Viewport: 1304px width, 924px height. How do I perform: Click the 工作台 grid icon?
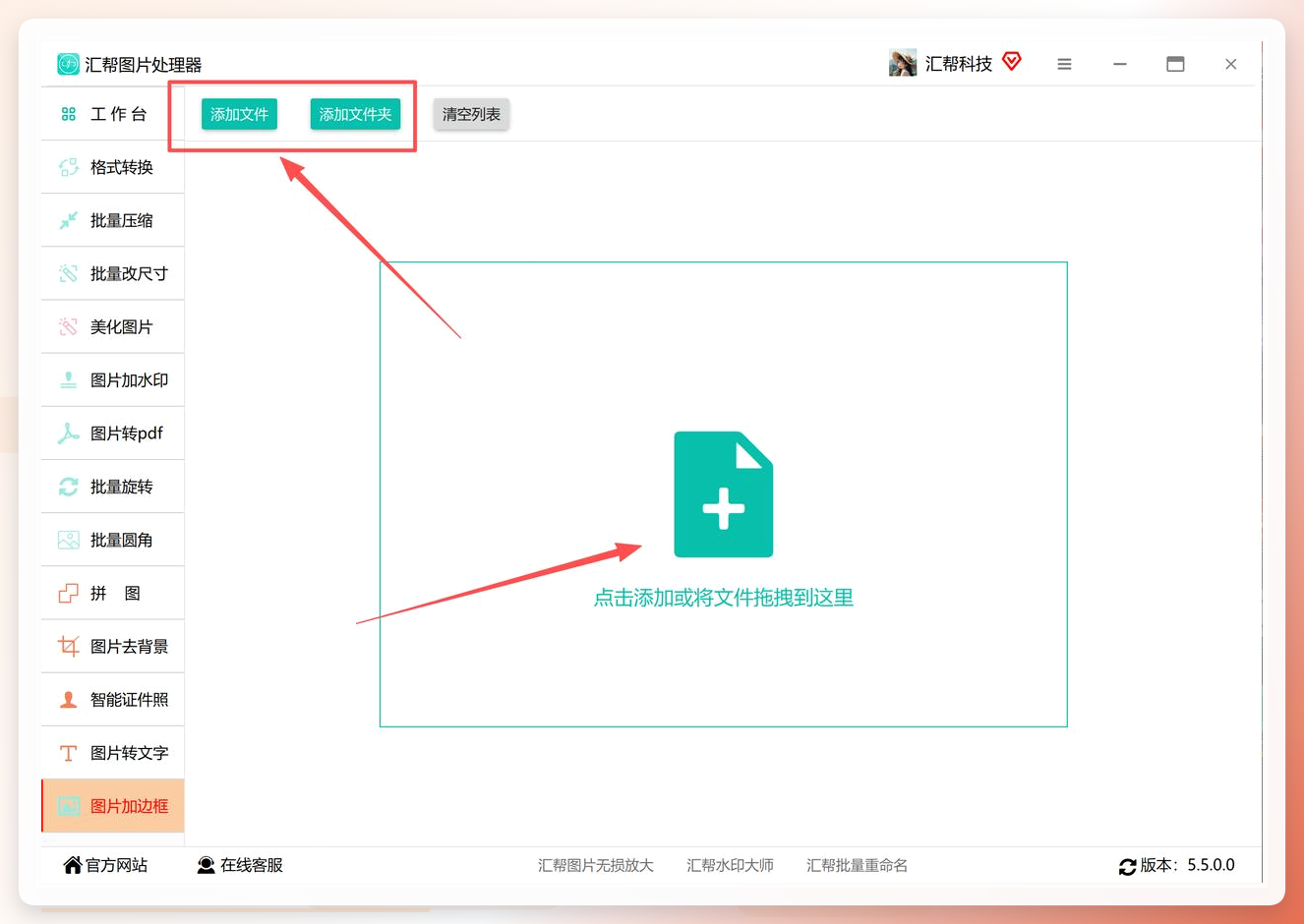(x=68, y=114)
